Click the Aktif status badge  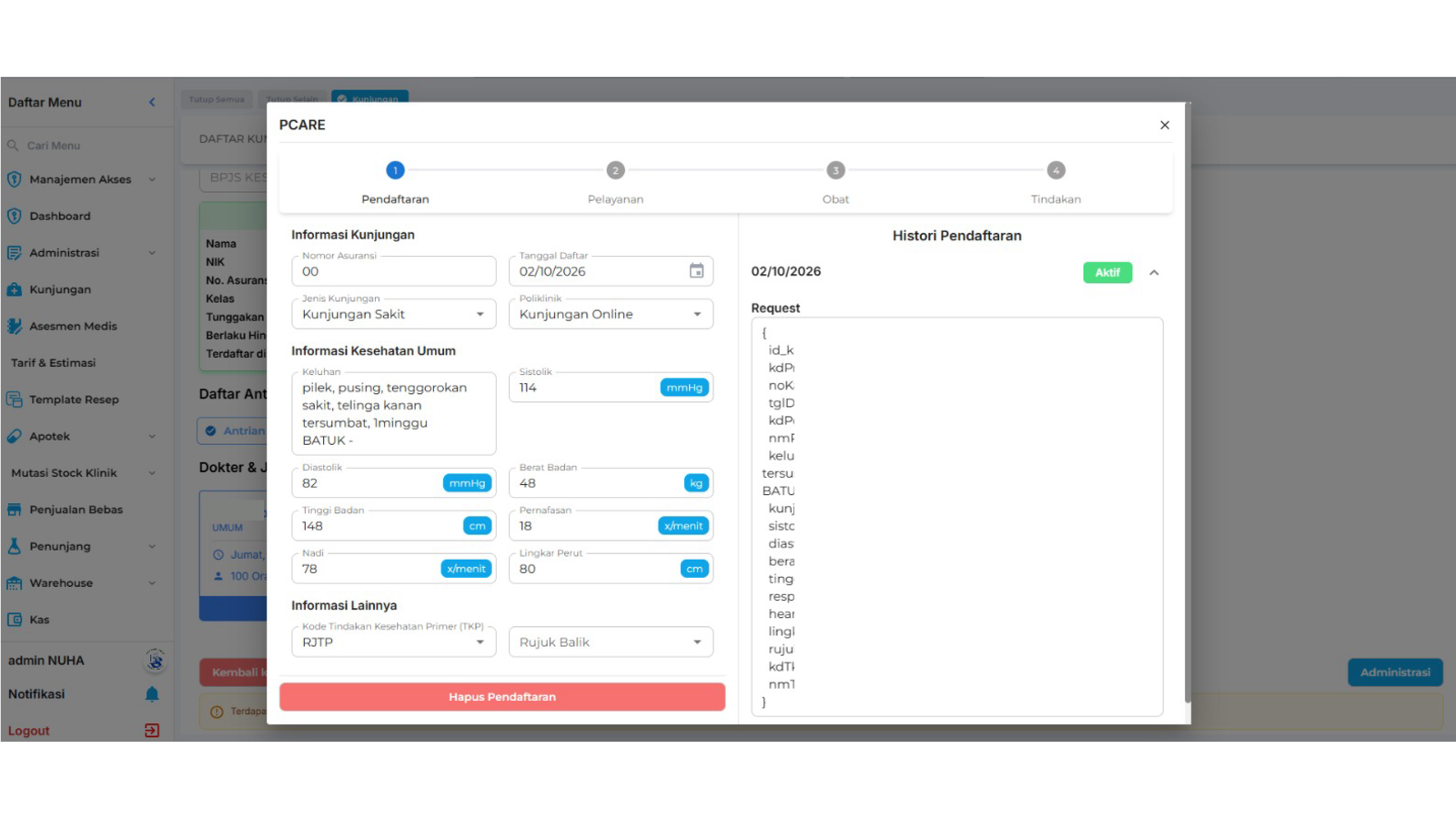(1107, 272)
